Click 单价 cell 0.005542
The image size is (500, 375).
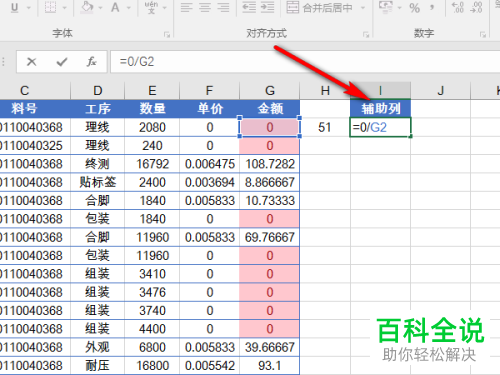click(209, 365)
